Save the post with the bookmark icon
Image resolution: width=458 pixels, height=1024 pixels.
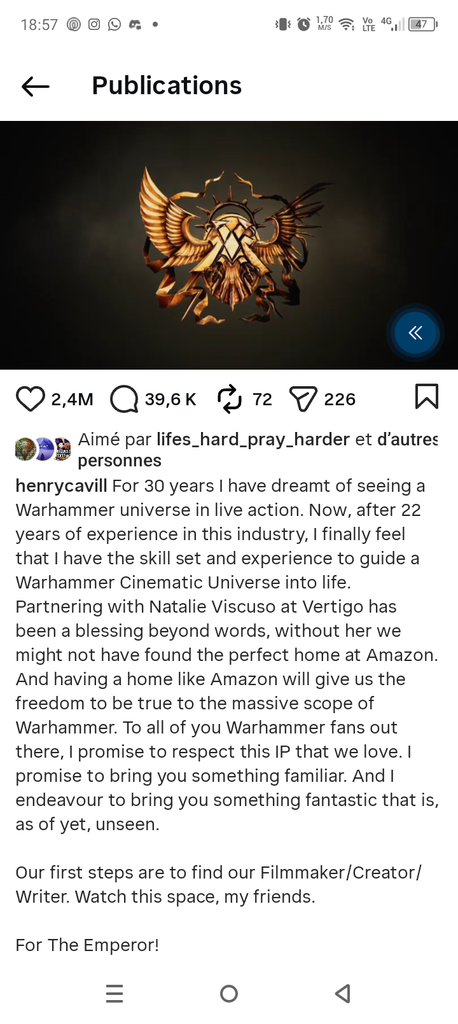[x=427, y=396]
